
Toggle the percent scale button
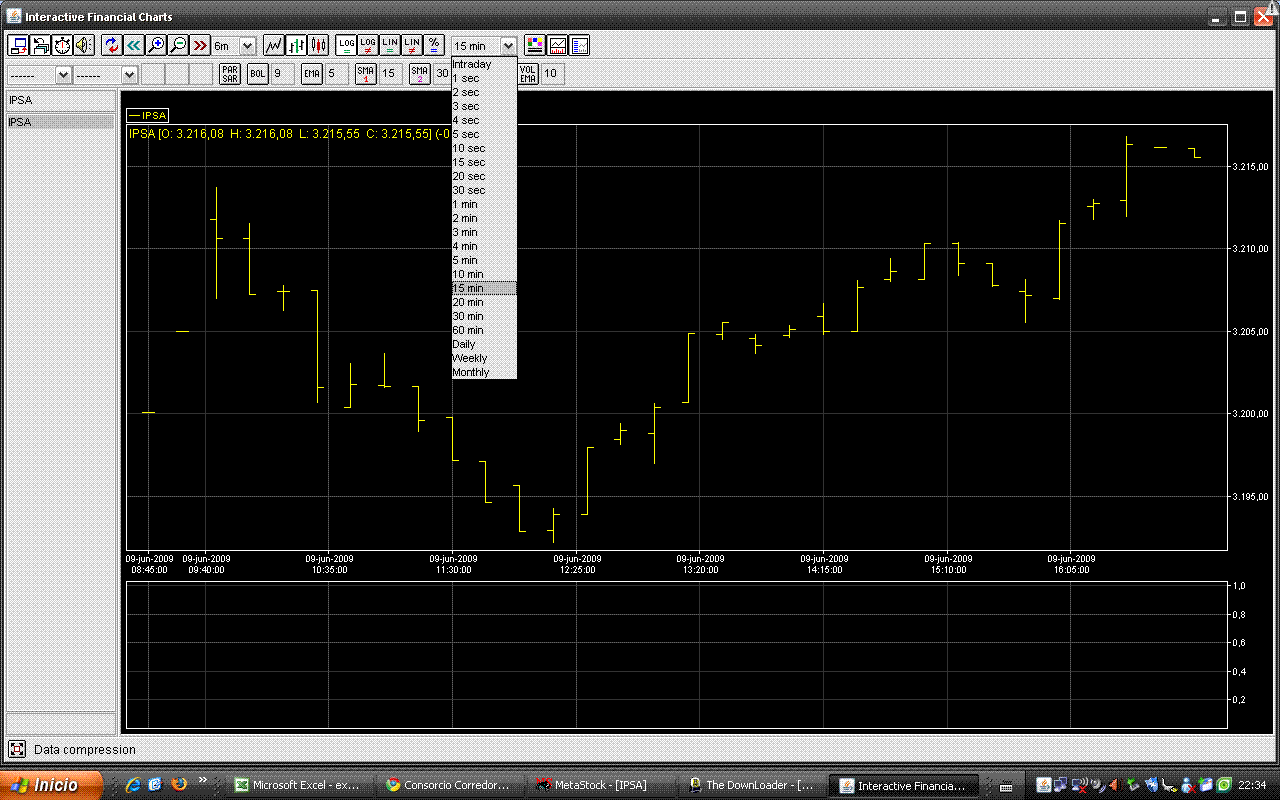pyautogui.click(x=434, y=45)
